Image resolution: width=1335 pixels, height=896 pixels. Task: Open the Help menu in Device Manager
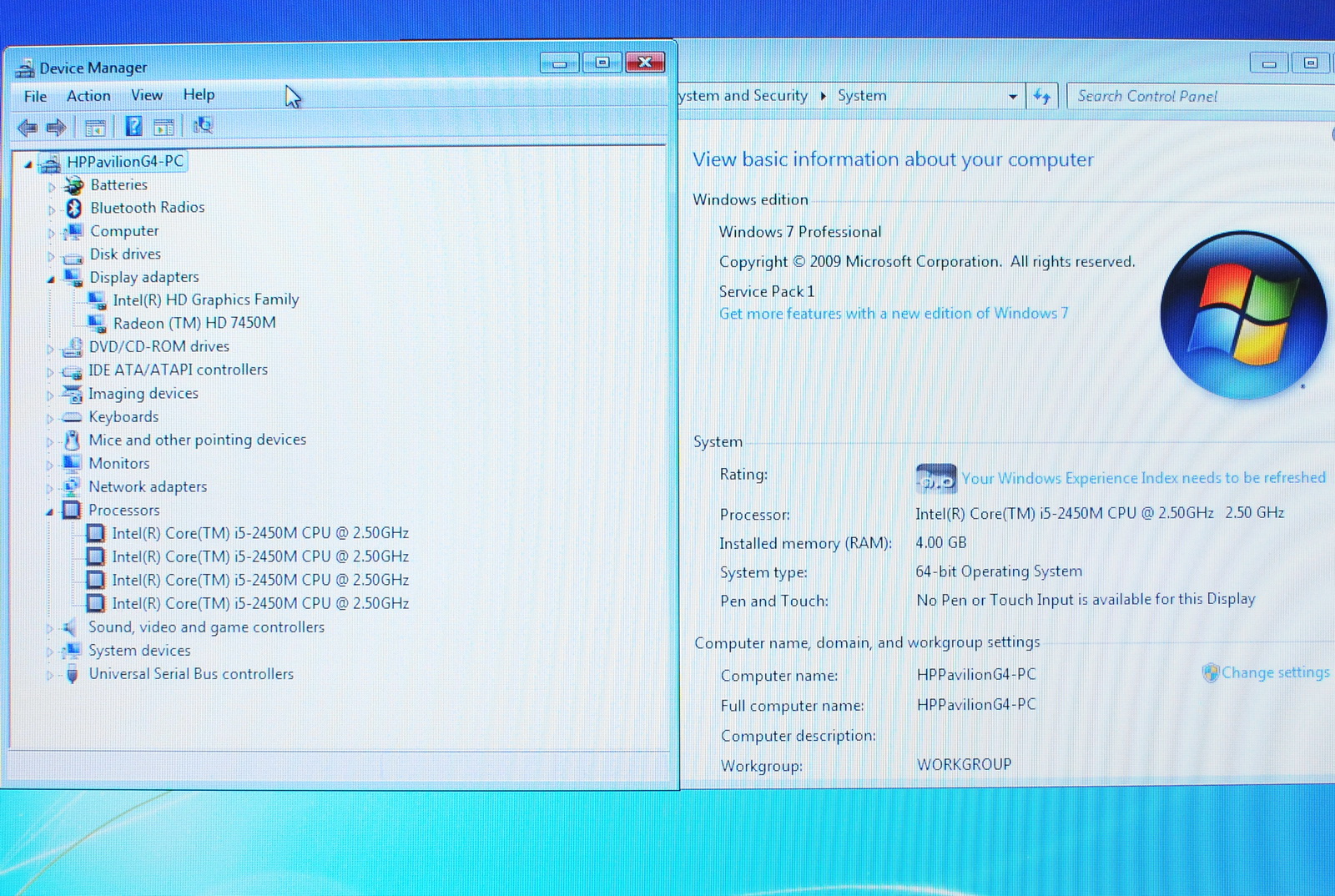[x=199, y=94]
